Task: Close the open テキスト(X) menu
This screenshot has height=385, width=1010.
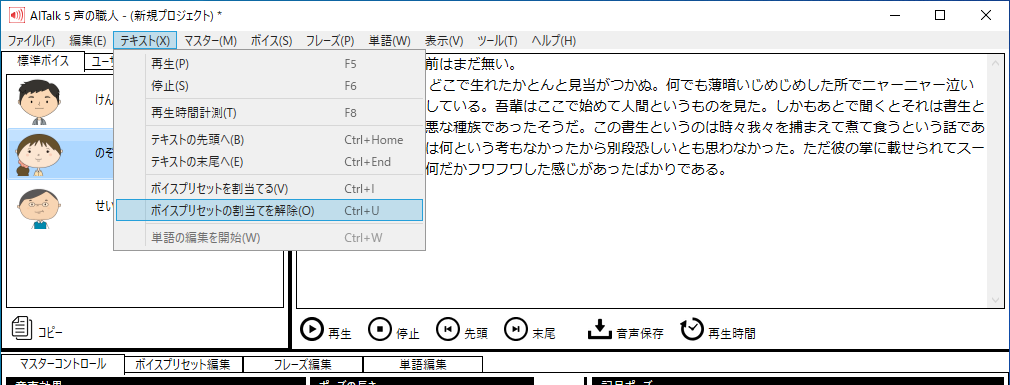Action: (x=145, y=41)
